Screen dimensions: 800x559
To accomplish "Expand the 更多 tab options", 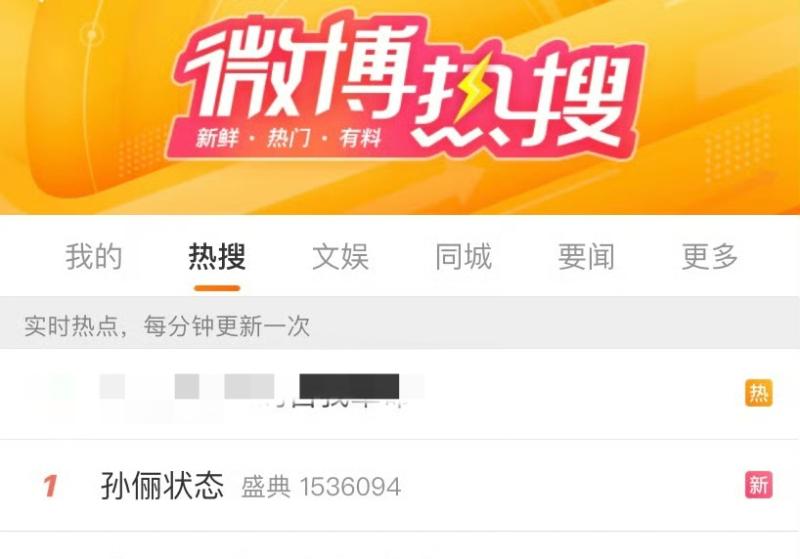I will 710,257.
